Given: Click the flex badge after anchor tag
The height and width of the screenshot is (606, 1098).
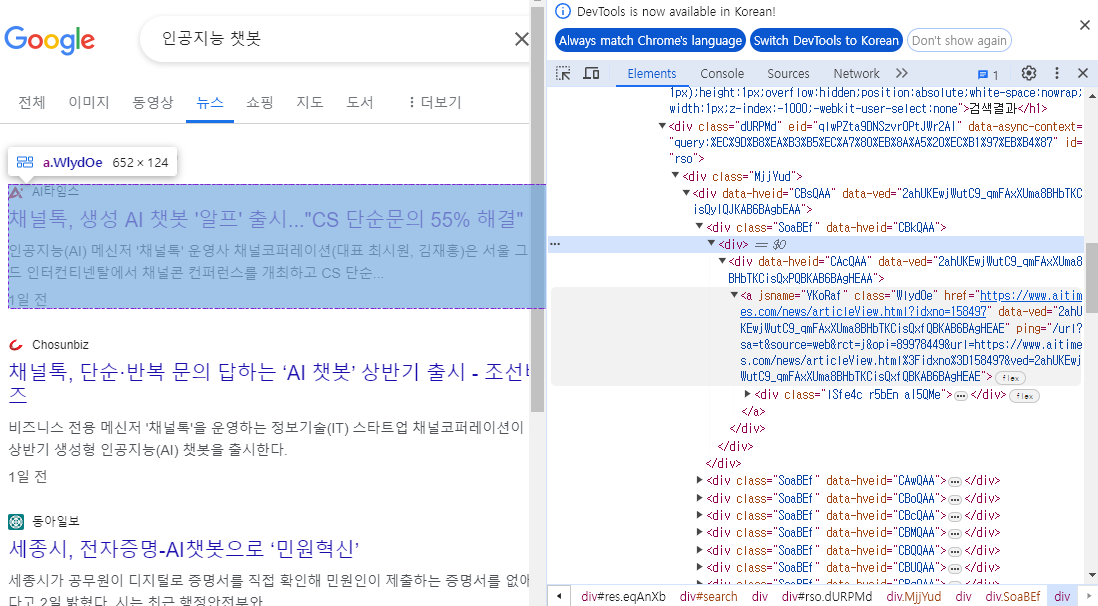Looking at the screenshot, I should coord(1010,378).
